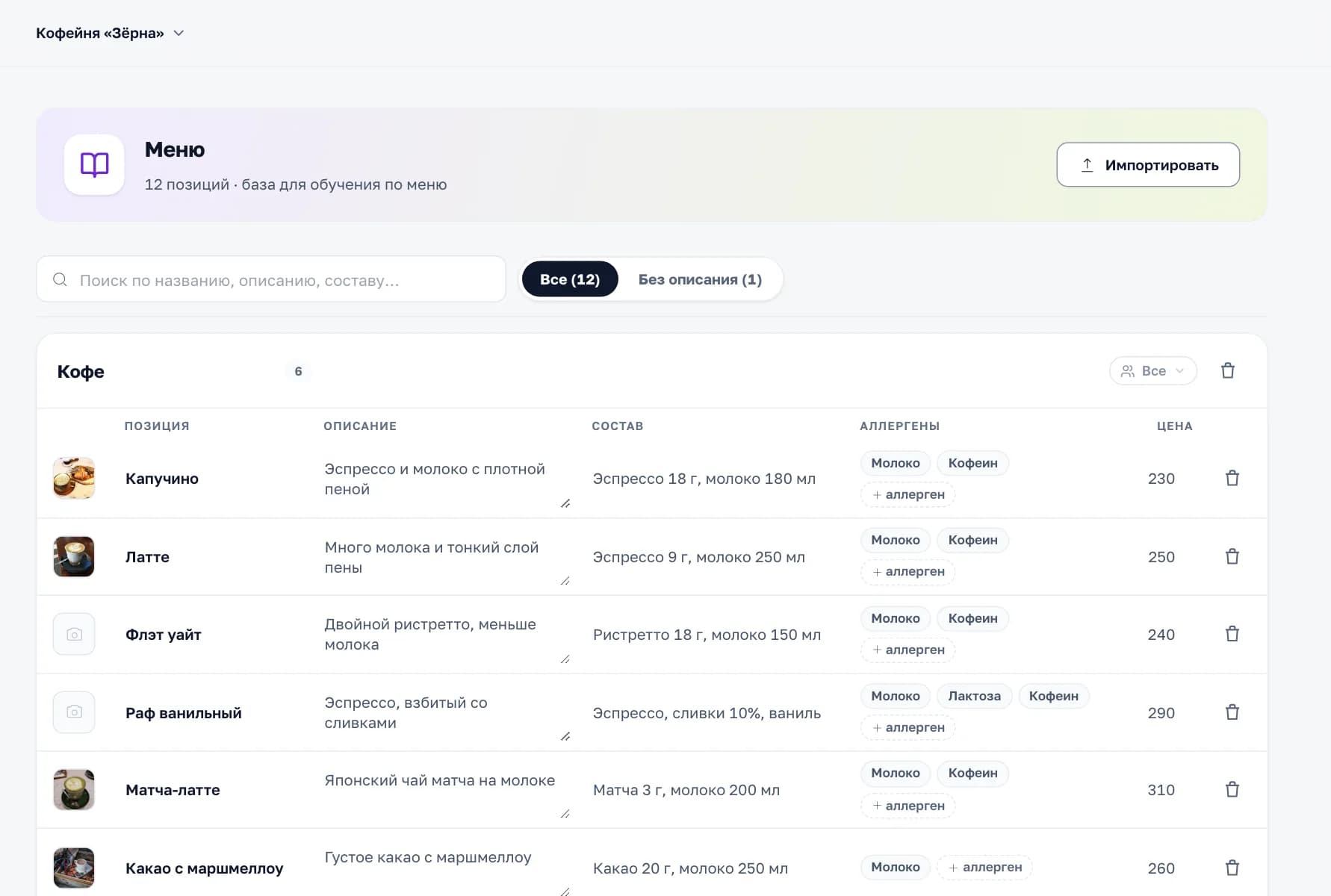
Task: Add photo for Флэт уайт
Action: [x=74, y=635]
